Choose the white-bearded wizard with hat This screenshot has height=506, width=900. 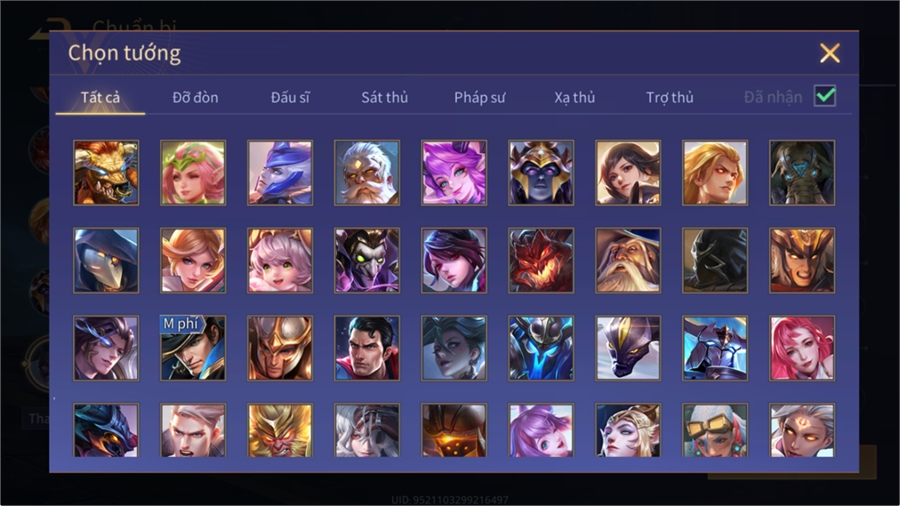coord(628,260)
